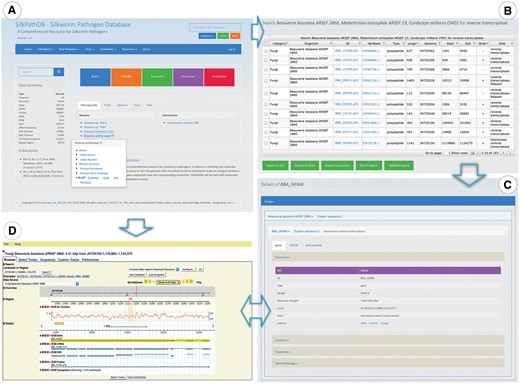
Task: Open the Help menu in genome browser
Action: click(17, 244)
